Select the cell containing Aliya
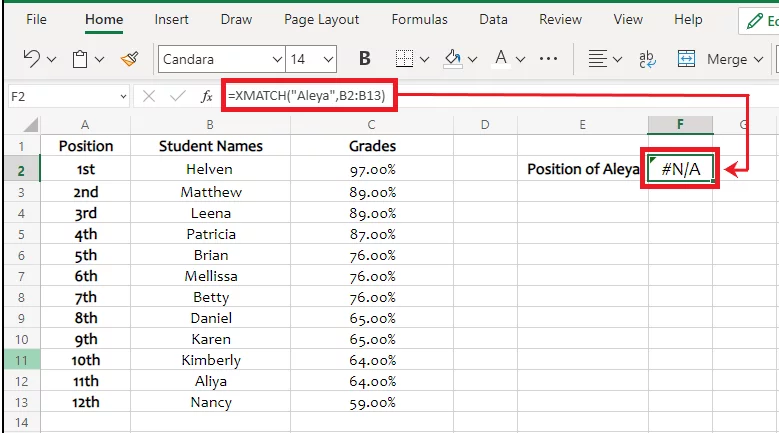The height and width of the screenshot is (433, 779). point(211,381)
